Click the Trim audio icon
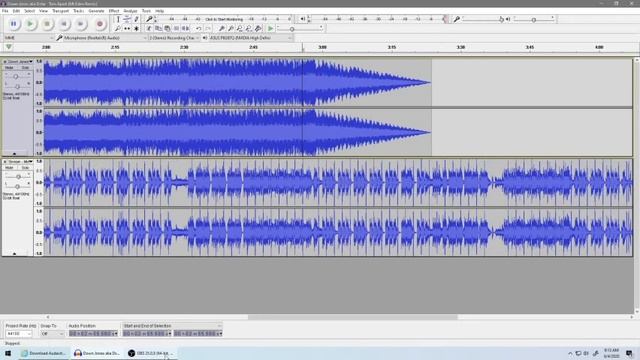 click(176, 29)
